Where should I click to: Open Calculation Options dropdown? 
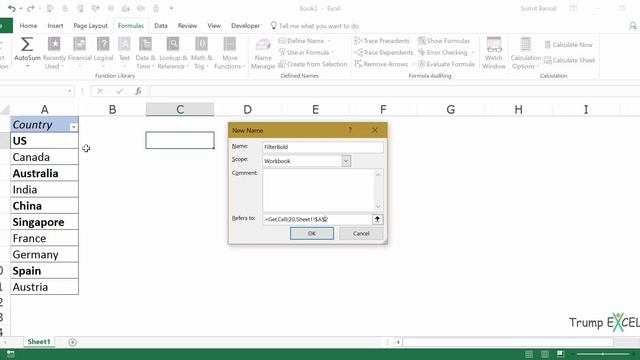(525, 53)
